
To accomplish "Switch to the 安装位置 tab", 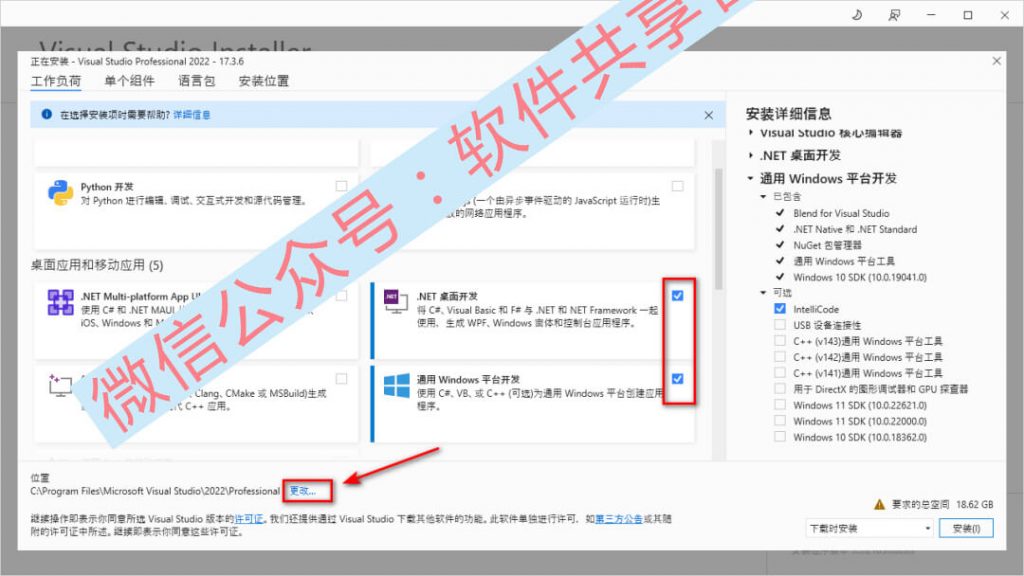I will pyautogui.click(x=264, y=81).
